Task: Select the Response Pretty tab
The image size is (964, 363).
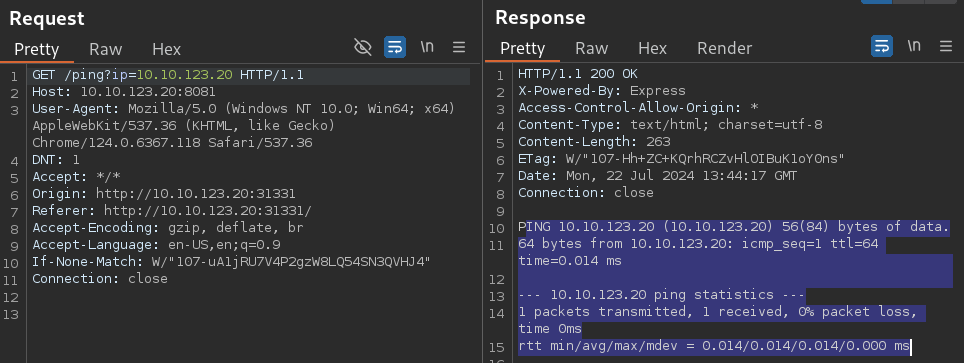Action: point(523,48)
